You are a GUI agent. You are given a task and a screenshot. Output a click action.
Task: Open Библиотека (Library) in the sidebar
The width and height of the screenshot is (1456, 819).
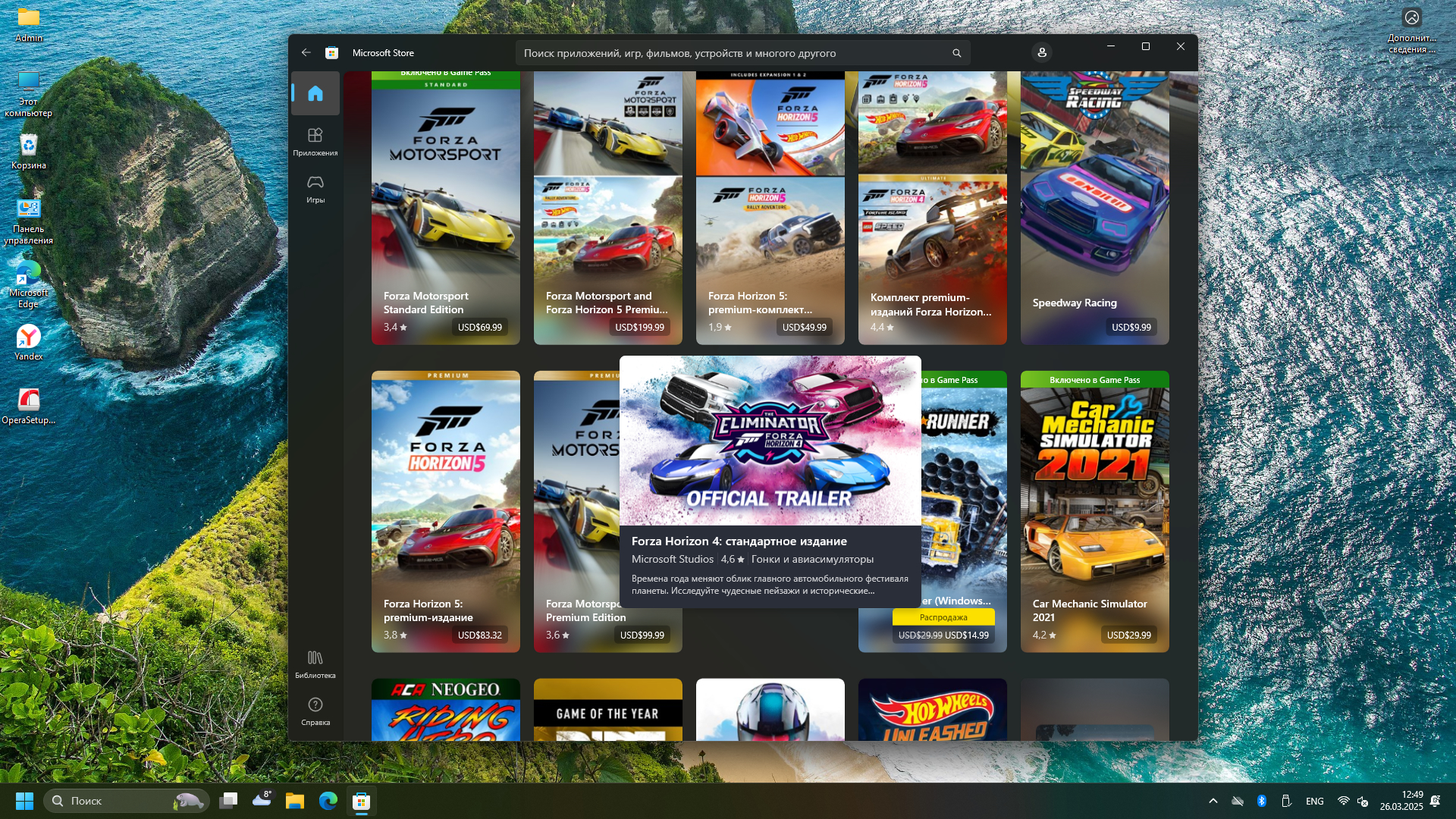coord(315,663)
